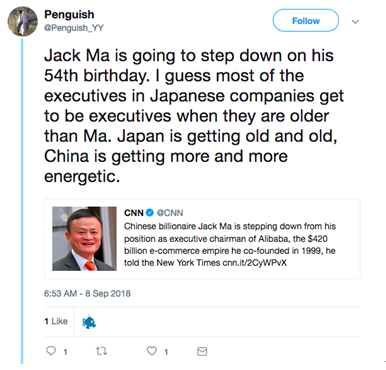
Task: Open the @CNN handle in quoted tweet
Action: point(170,213)
